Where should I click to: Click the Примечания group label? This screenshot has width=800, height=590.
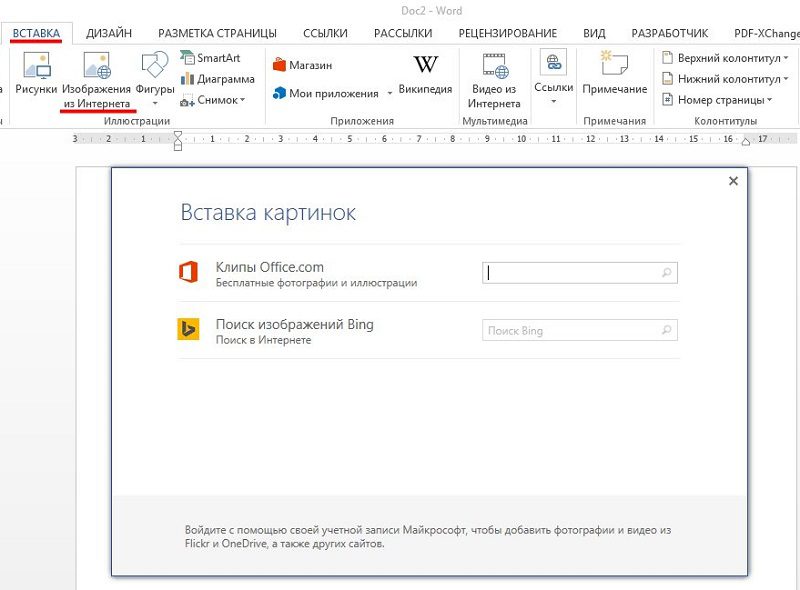coord(614,121)
